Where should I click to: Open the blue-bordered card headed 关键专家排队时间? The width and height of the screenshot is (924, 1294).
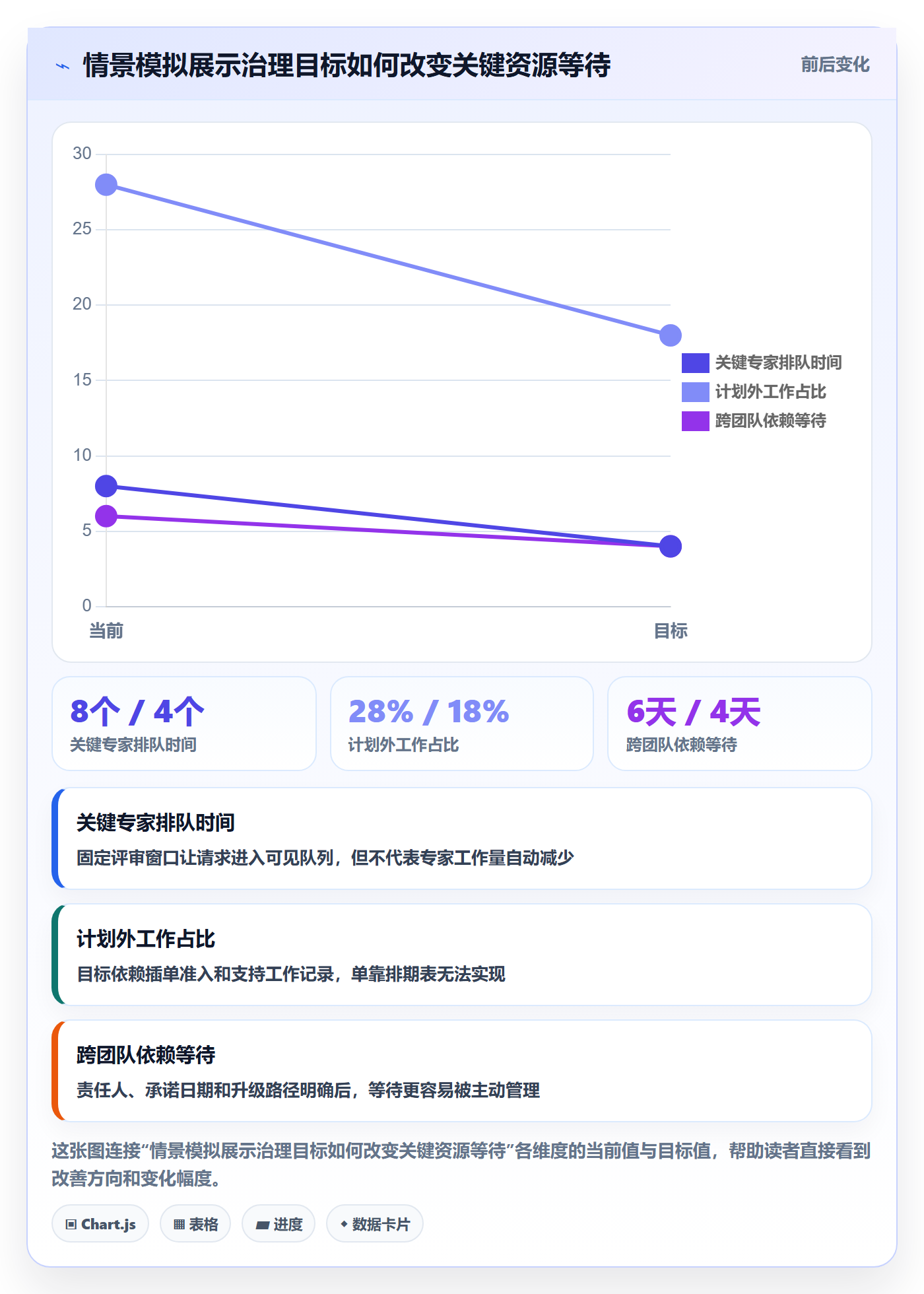[462, 838]
